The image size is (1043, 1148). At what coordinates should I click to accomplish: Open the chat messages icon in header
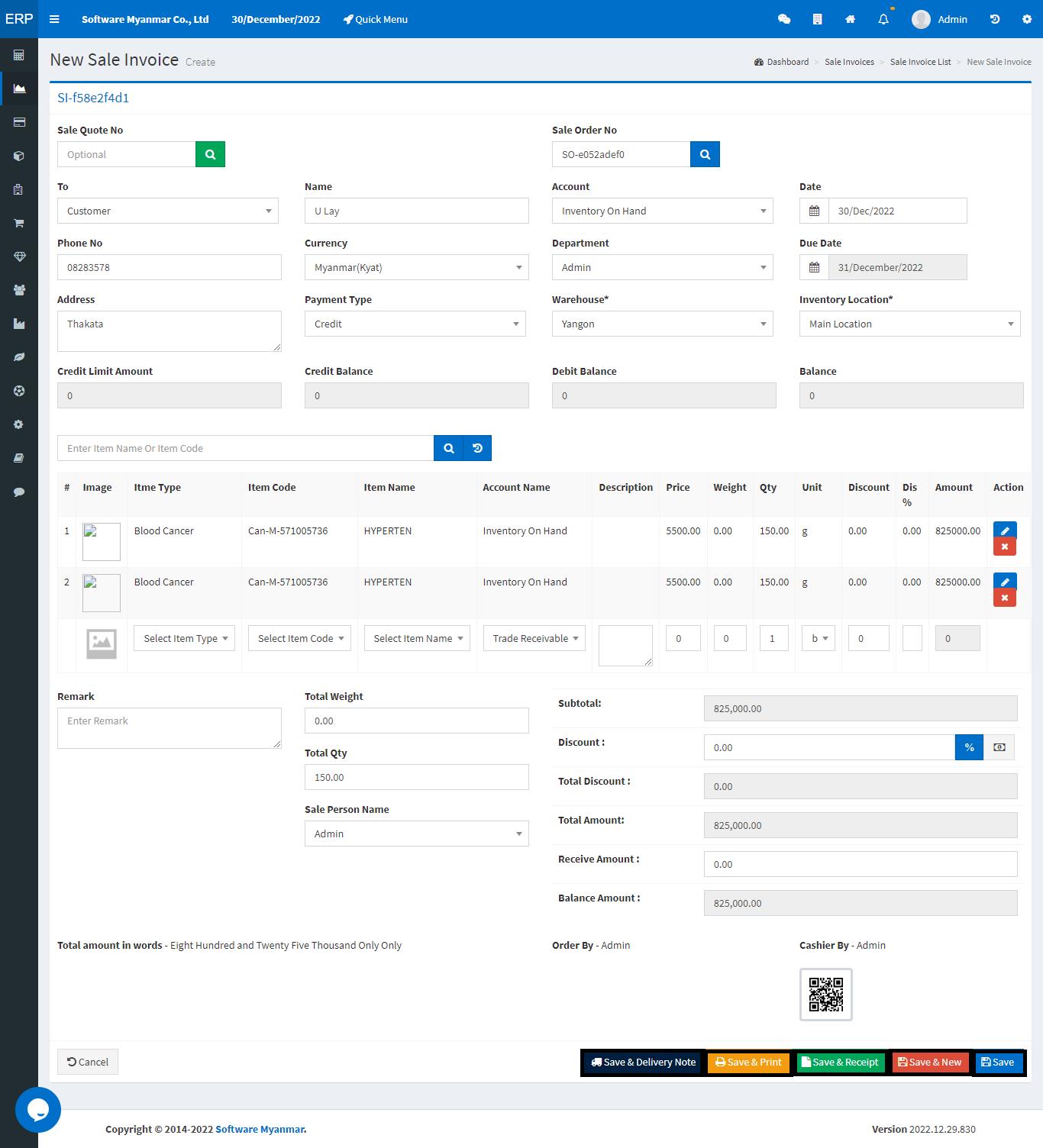[x=784, y=19]
